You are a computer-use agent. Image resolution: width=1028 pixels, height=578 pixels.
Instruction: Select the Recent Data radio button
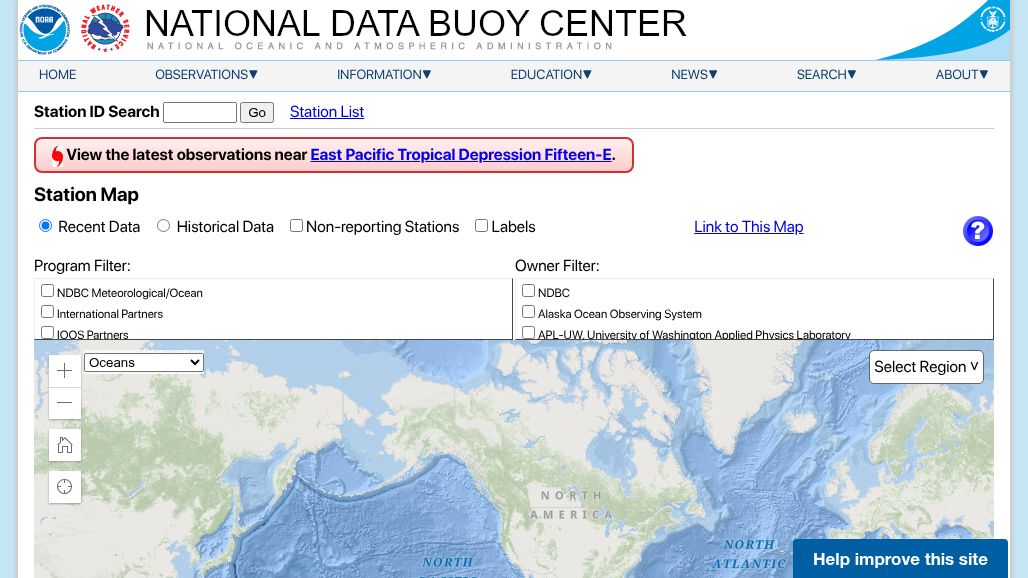click(x=45, y=226)
